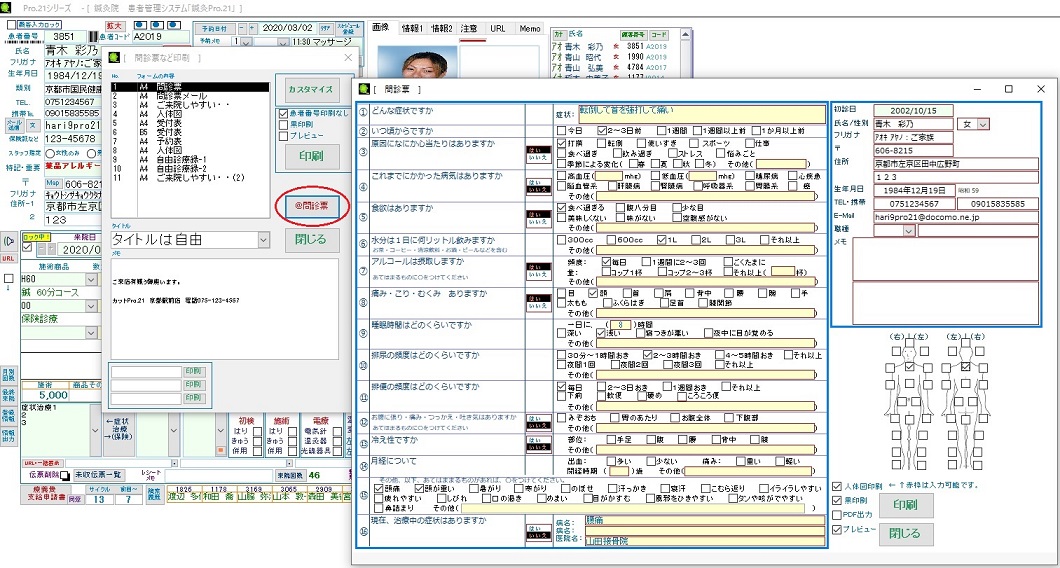Open the 最終来院 sidebar button
The image size is (1060, 568).
[x=8, y=396]
